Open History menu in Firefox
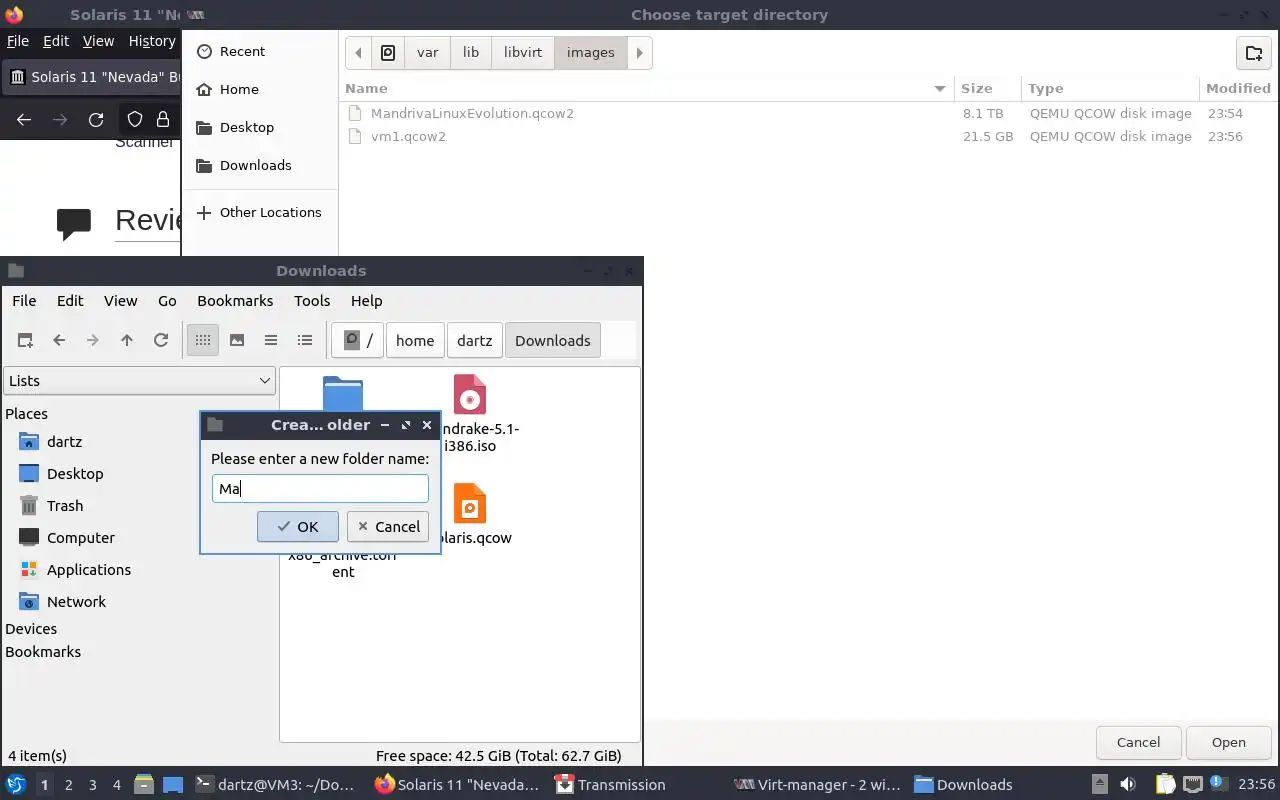The height and width of the screenshot is (800, 1280). point(151,41)
